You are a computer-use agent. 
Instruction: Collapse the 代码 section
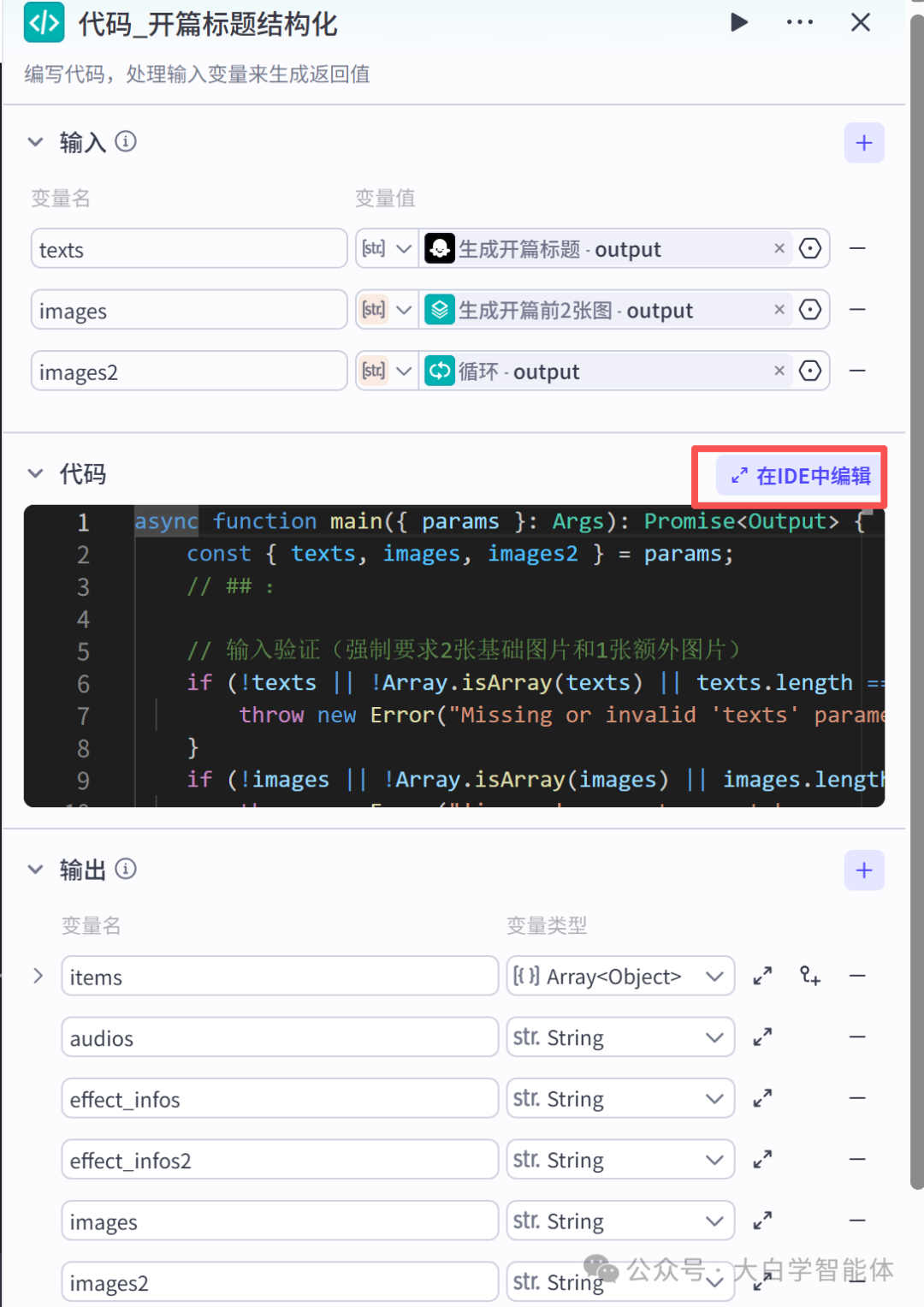(x=35, y=473)
